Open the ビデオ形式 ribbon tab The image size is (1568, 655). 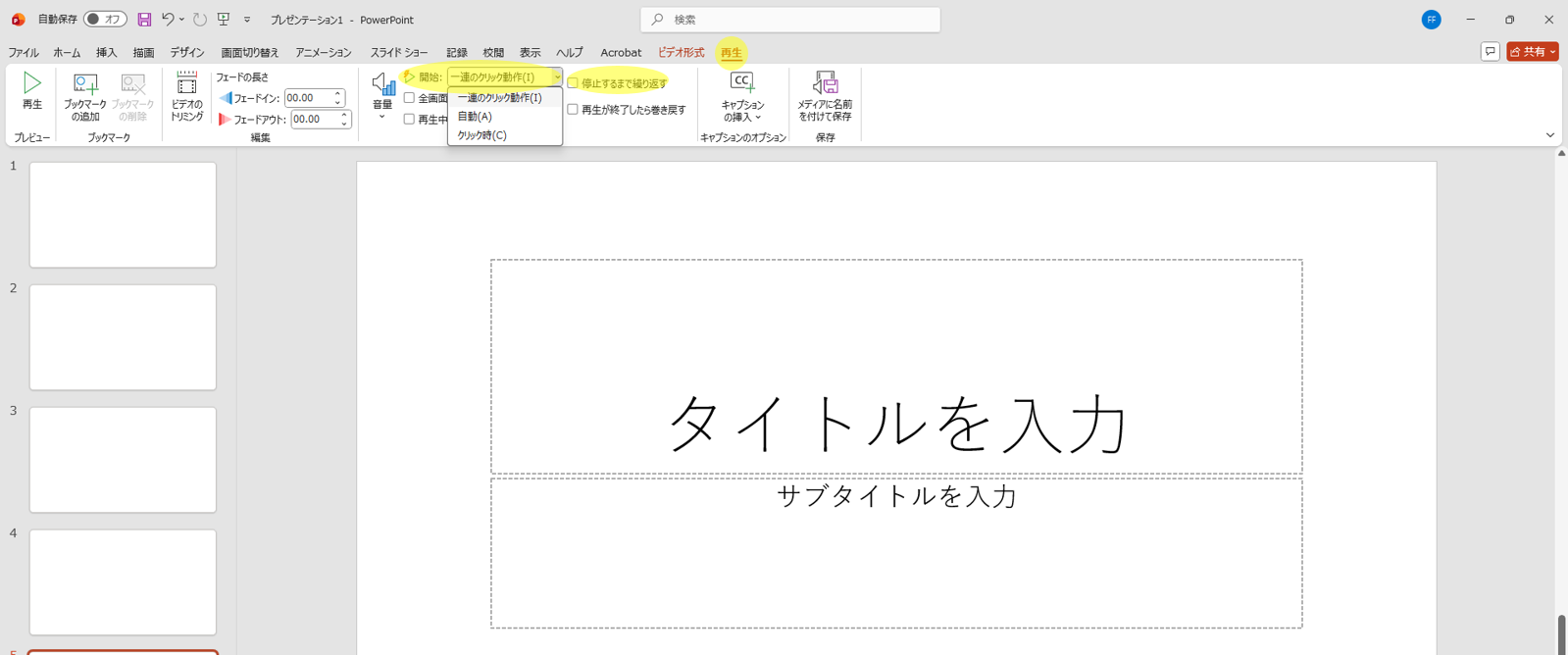pos(681,53)
